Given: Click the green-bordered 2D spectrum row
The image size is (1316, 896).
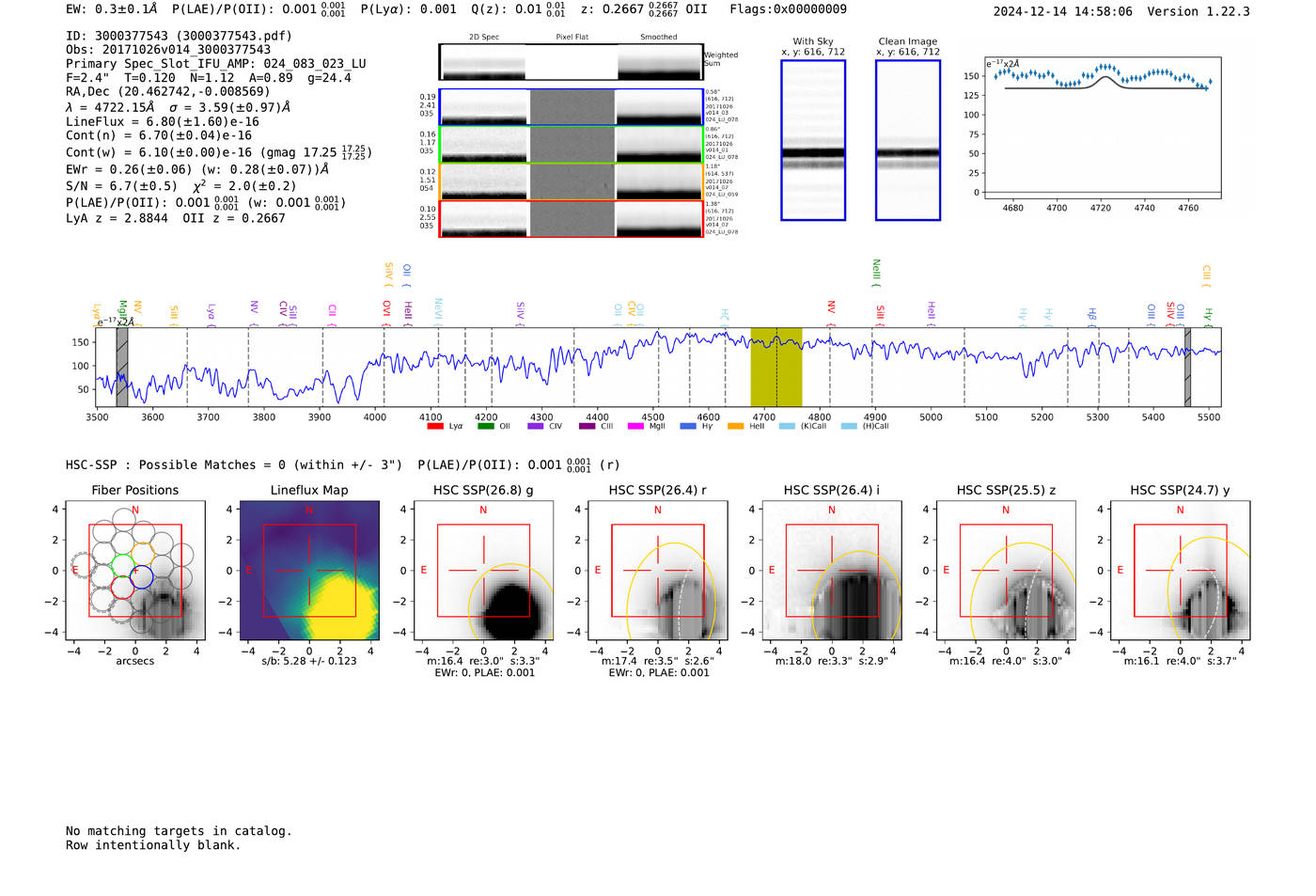Looking at the screenshot, I should pos(571,145).
